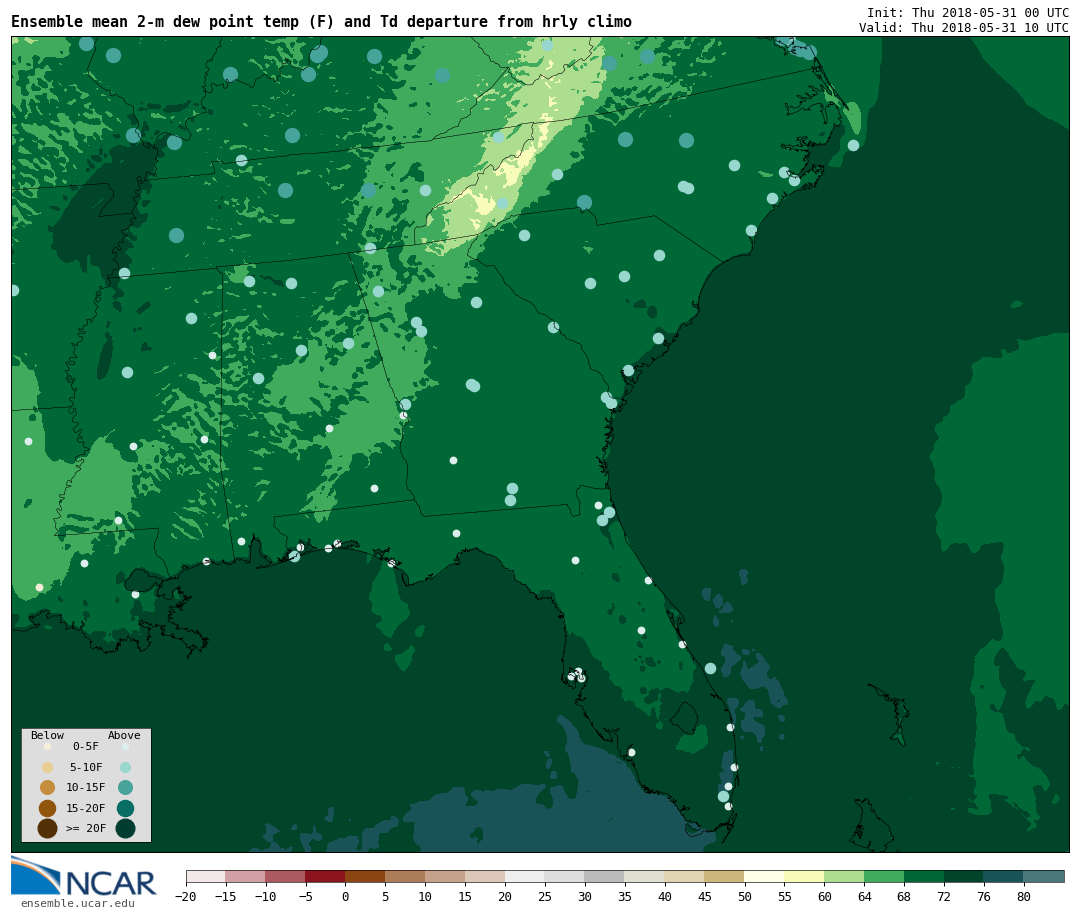Click the Above 0-5F pale legend circle
1080x915 pixels.
tap(125, 746)
